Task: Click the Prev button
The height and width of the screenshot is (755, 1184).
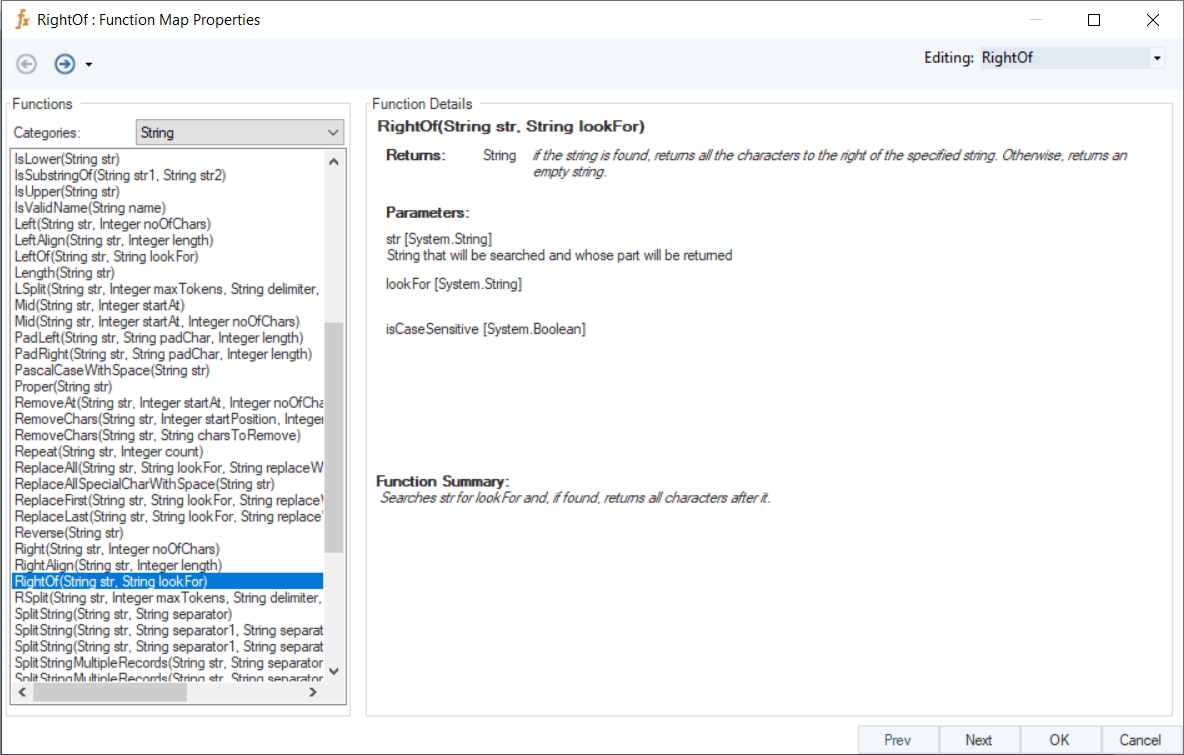Action: pos(897,740)
